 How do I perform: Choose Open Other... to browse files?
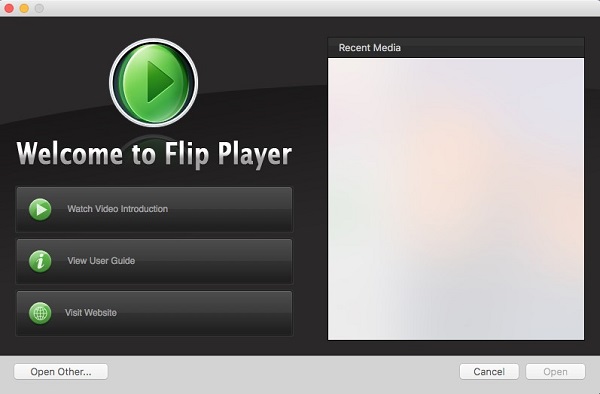pos(61,371)
